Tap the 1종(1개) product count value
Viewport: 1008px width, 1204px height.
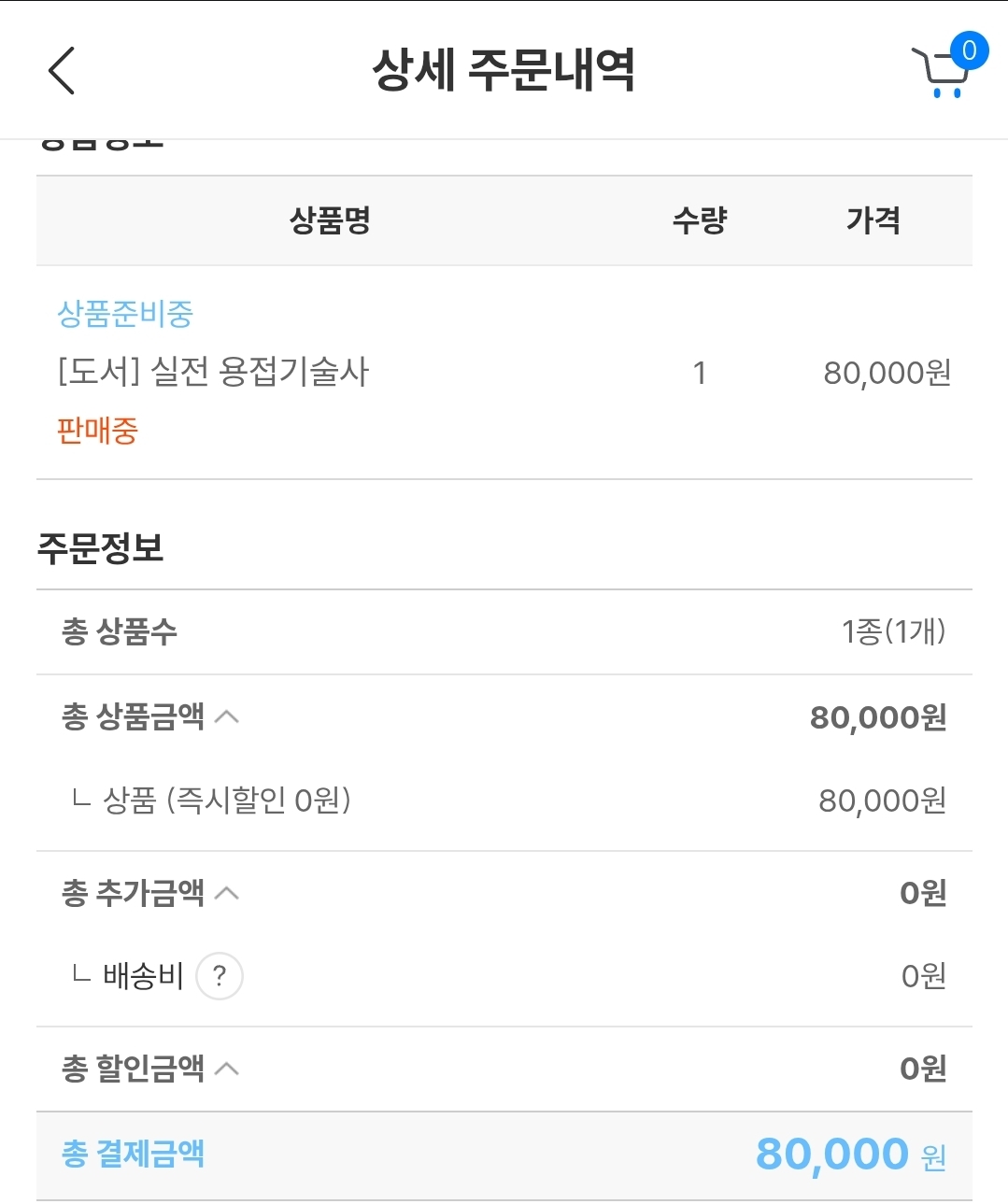click(x=893, y=632)
